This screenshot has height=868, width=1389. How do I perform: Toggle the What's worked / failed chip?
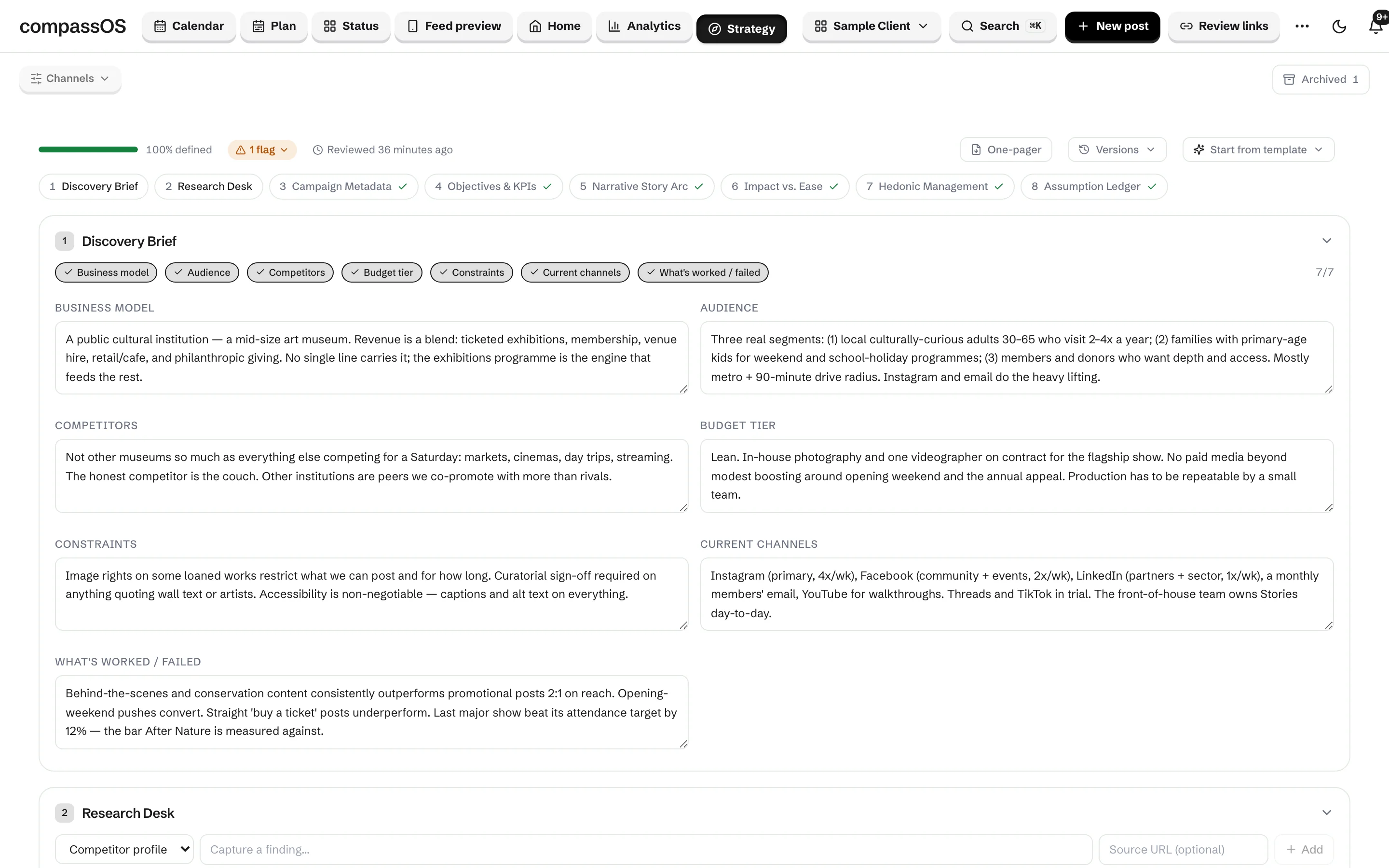click(x=703, y=272)
